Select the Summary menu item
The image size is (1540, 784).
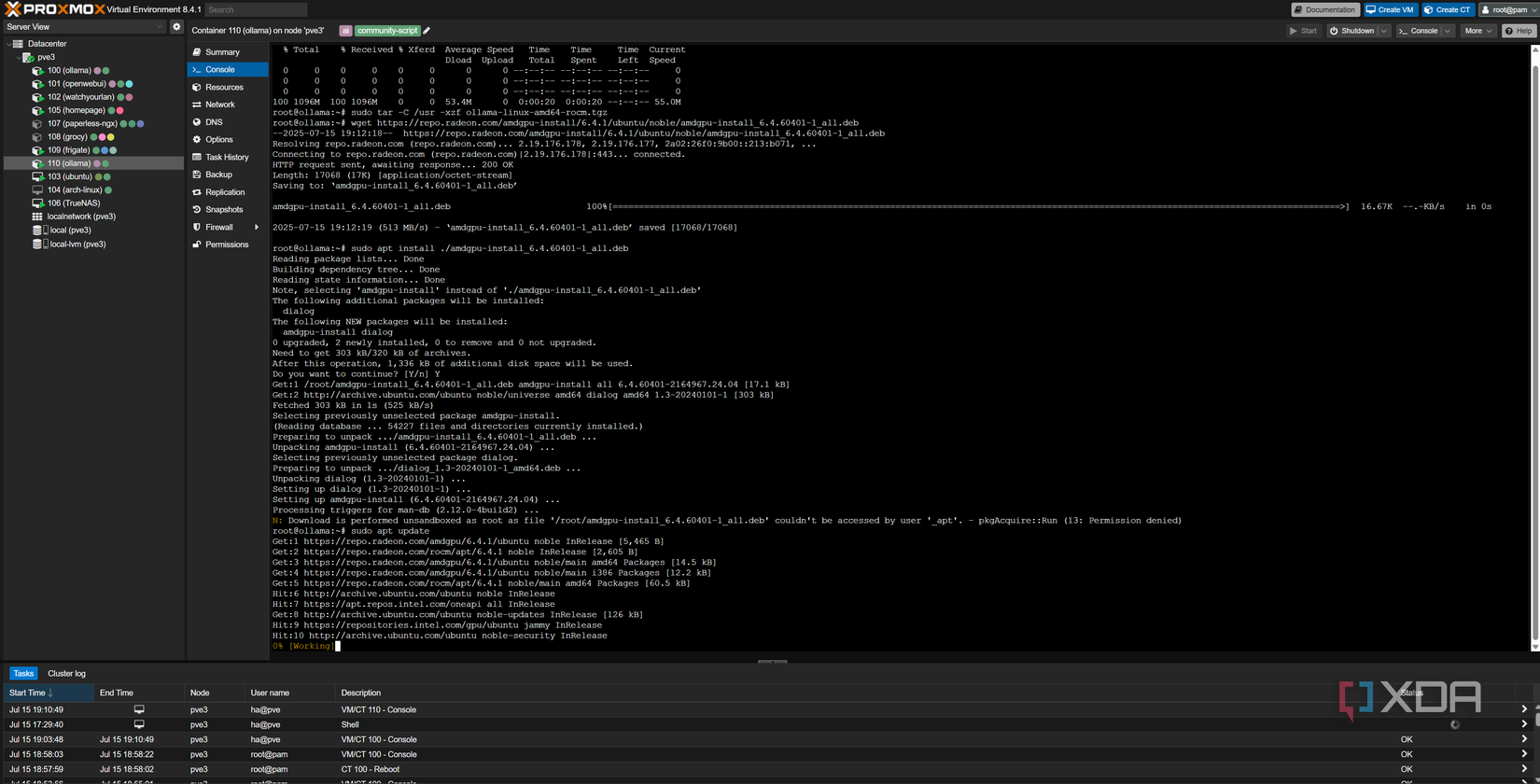(x=222, y=52)
